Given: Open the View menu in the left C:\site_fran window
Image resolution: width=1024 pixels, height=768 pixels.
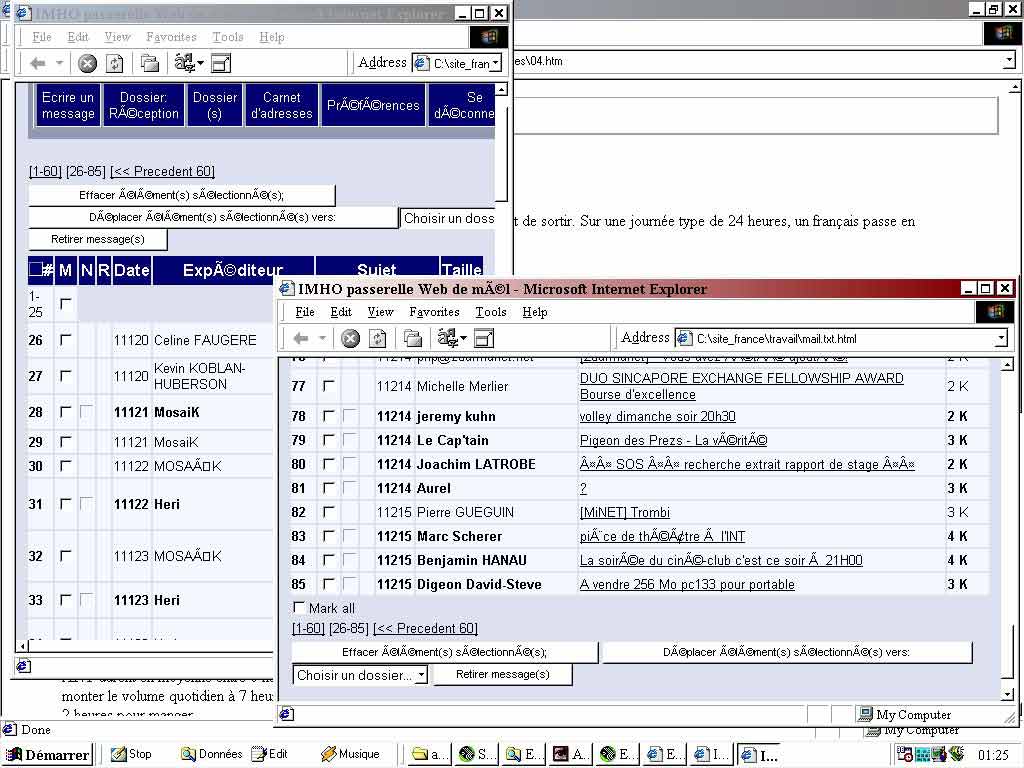Looking at the screenshot, I should coord(118,37).
